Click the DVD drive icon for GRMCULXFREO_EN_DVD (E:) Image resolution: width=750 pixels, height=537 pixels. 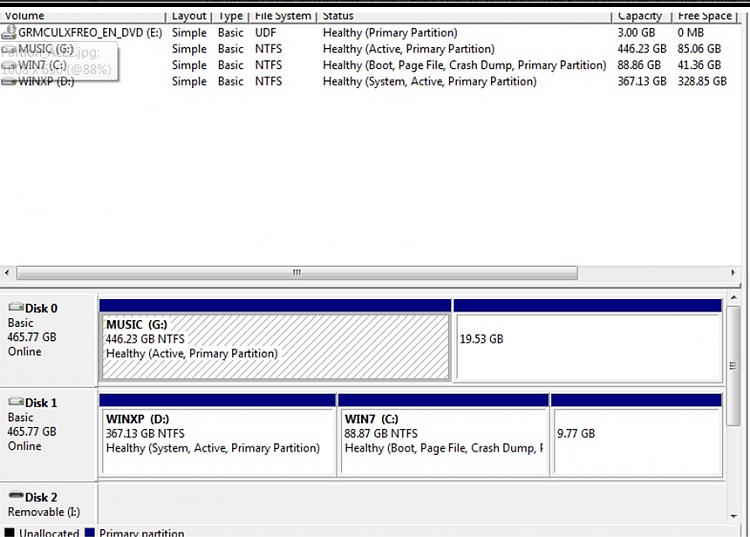[x=9, y=32]
